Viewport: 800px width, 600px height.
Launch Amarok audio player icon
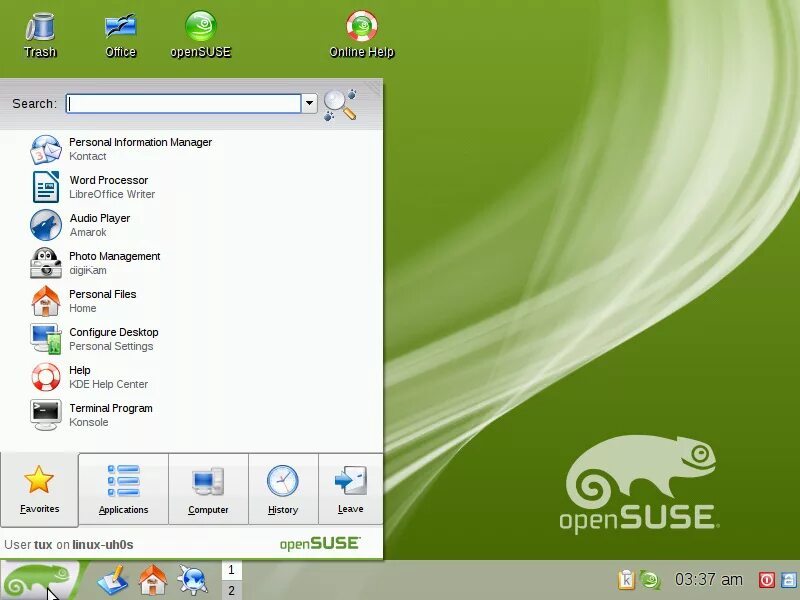pos(45,225)
